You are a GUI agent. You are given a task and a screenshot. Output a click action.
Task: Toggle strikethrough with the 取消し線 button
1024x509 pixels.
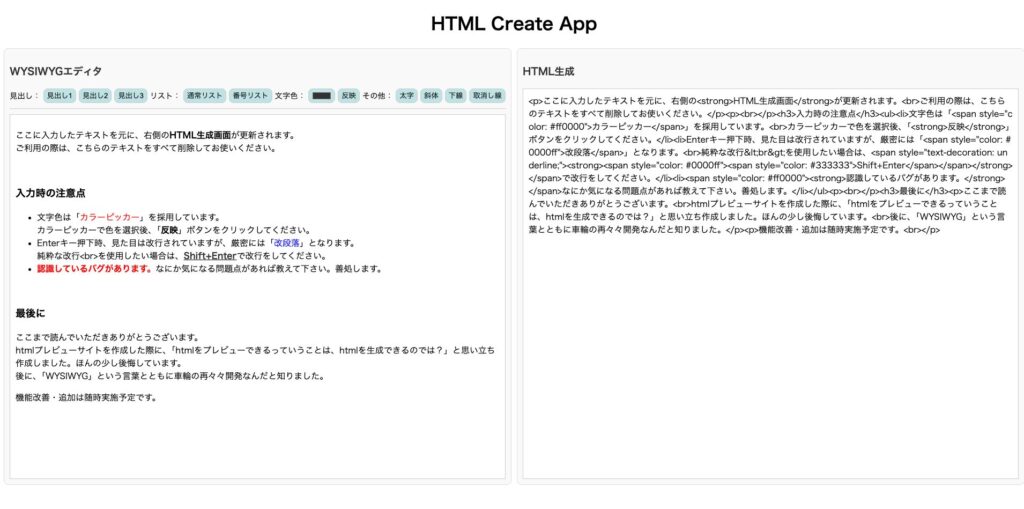click(487, 95)
